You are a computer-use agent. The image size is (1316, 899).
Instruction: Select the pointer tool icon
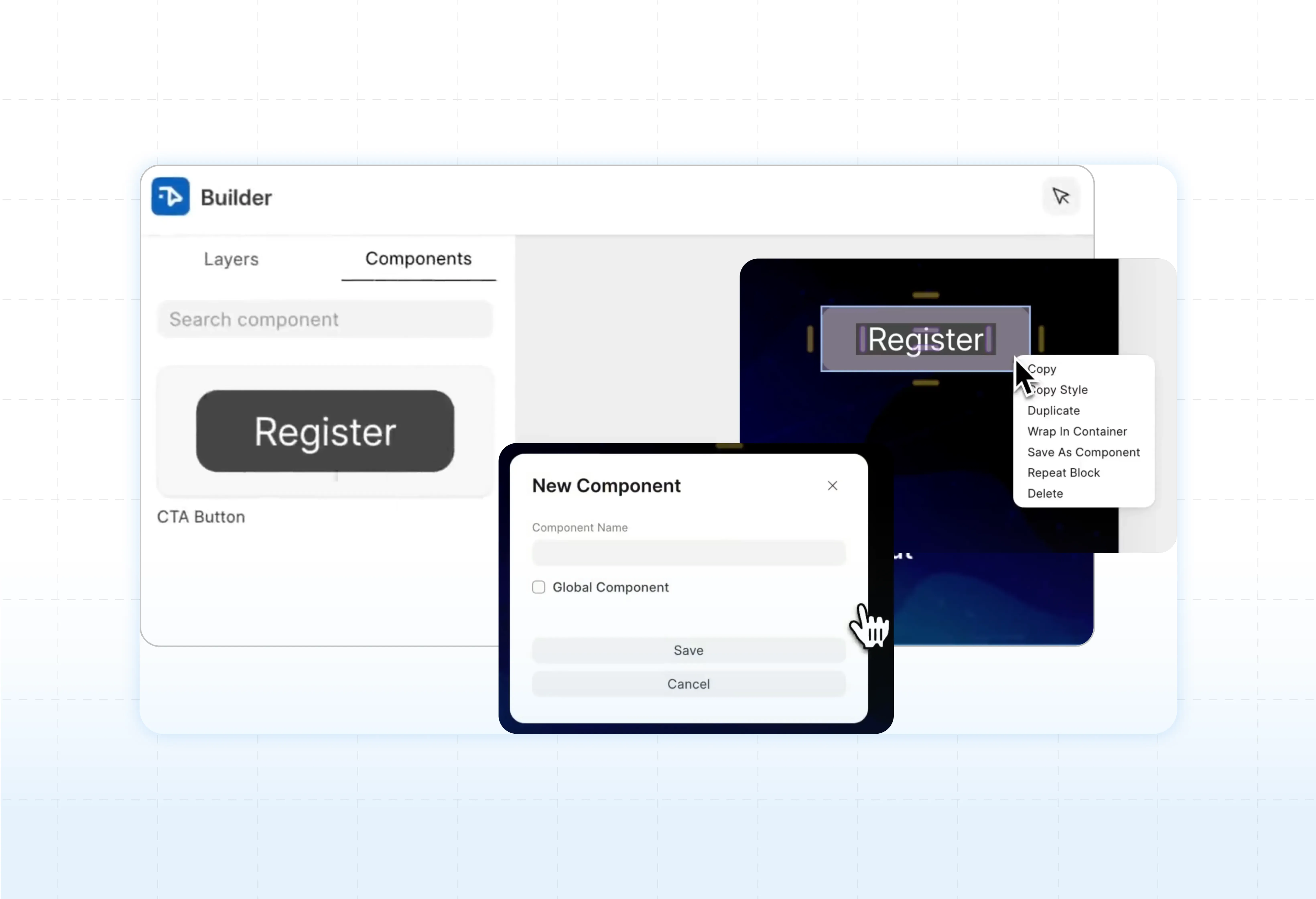(x=1061, y=197)
